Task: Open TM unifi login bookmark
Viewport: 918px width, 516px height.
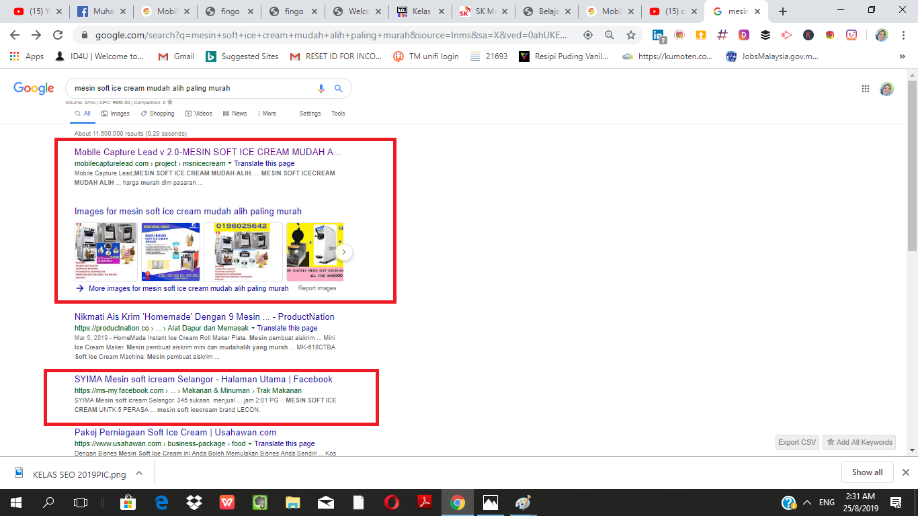Action: tap(426, 56)
